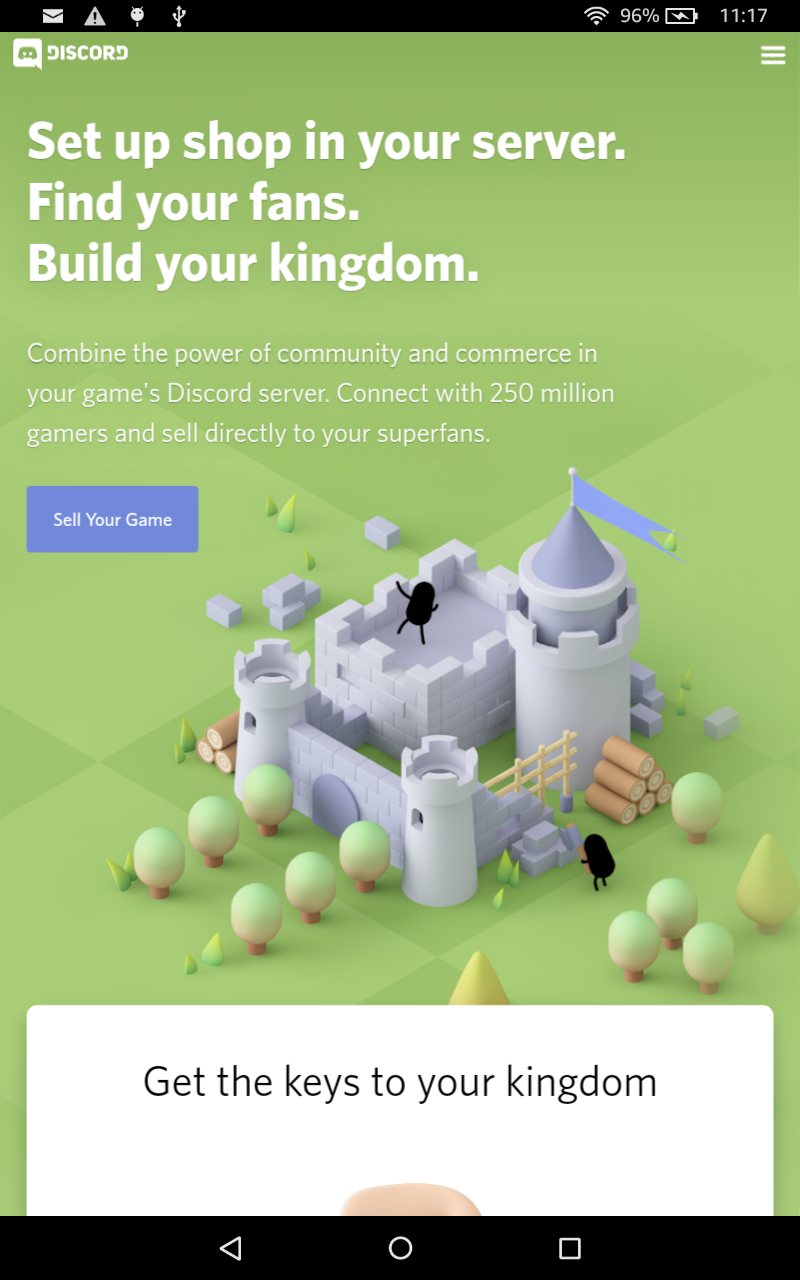
Task: Tap the Android home circle button
Action: pyautogui.click(x=400, y=1247)
